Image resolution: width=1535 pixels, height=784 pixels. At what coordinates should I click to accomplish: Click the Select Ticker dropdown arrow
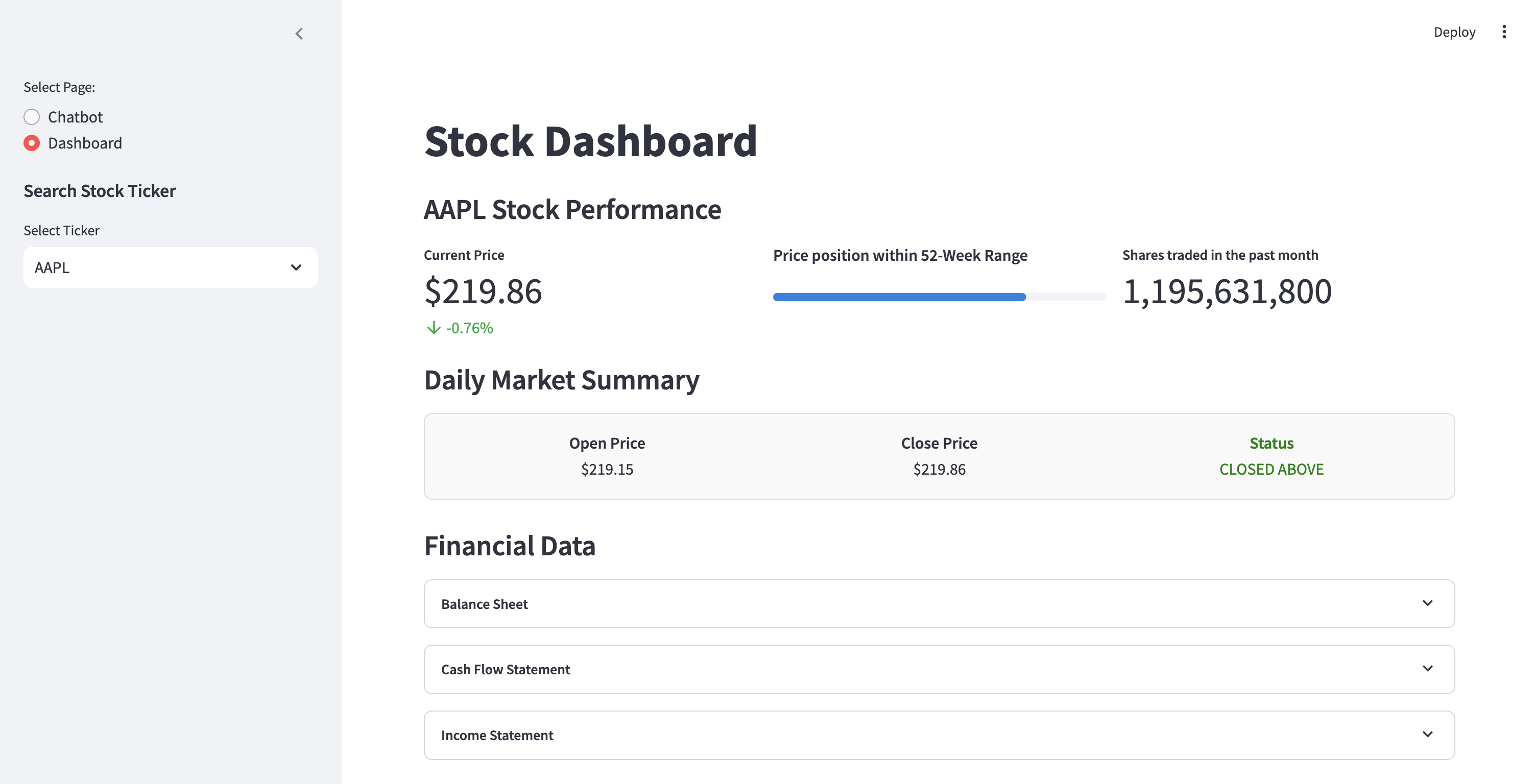pyautogui.click(x=296, y=267)
